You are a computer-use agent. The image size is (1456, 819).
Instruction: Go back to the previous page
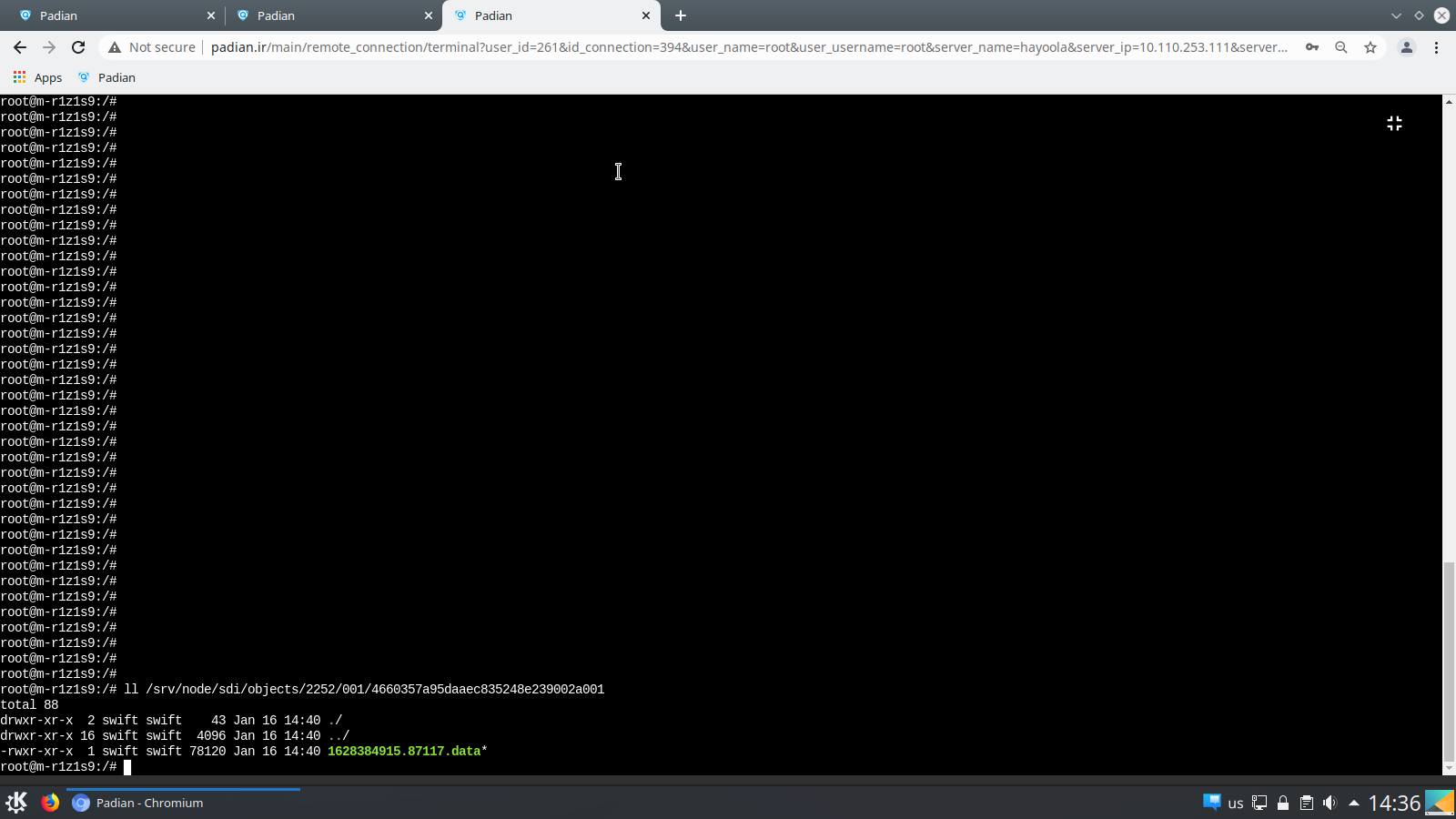20,47
